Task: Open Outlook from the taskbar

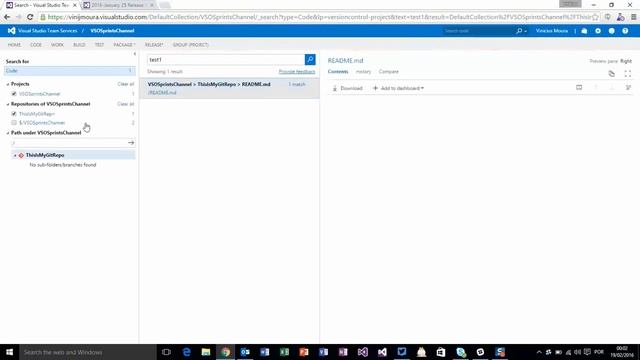Action: pyautogui.click(x=245, y=352)
